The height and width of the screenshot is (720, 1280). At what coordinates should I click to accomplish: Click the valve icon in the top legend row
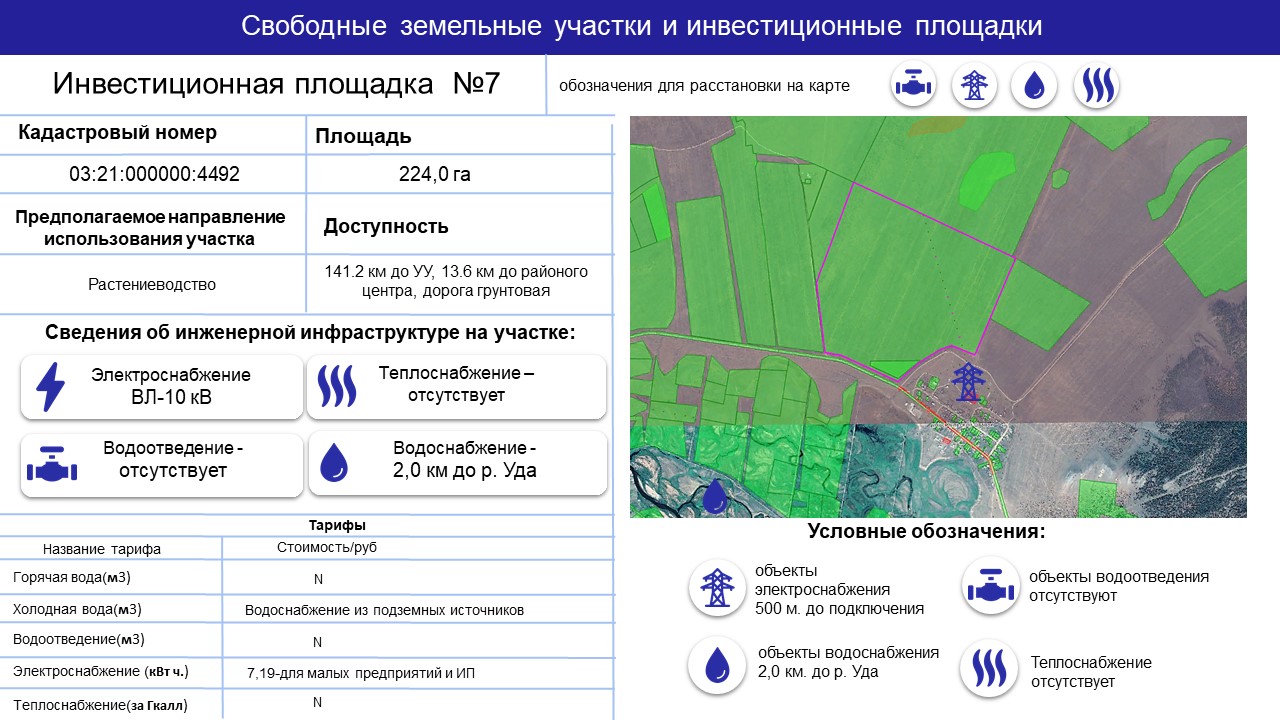(x=913, y=86)
